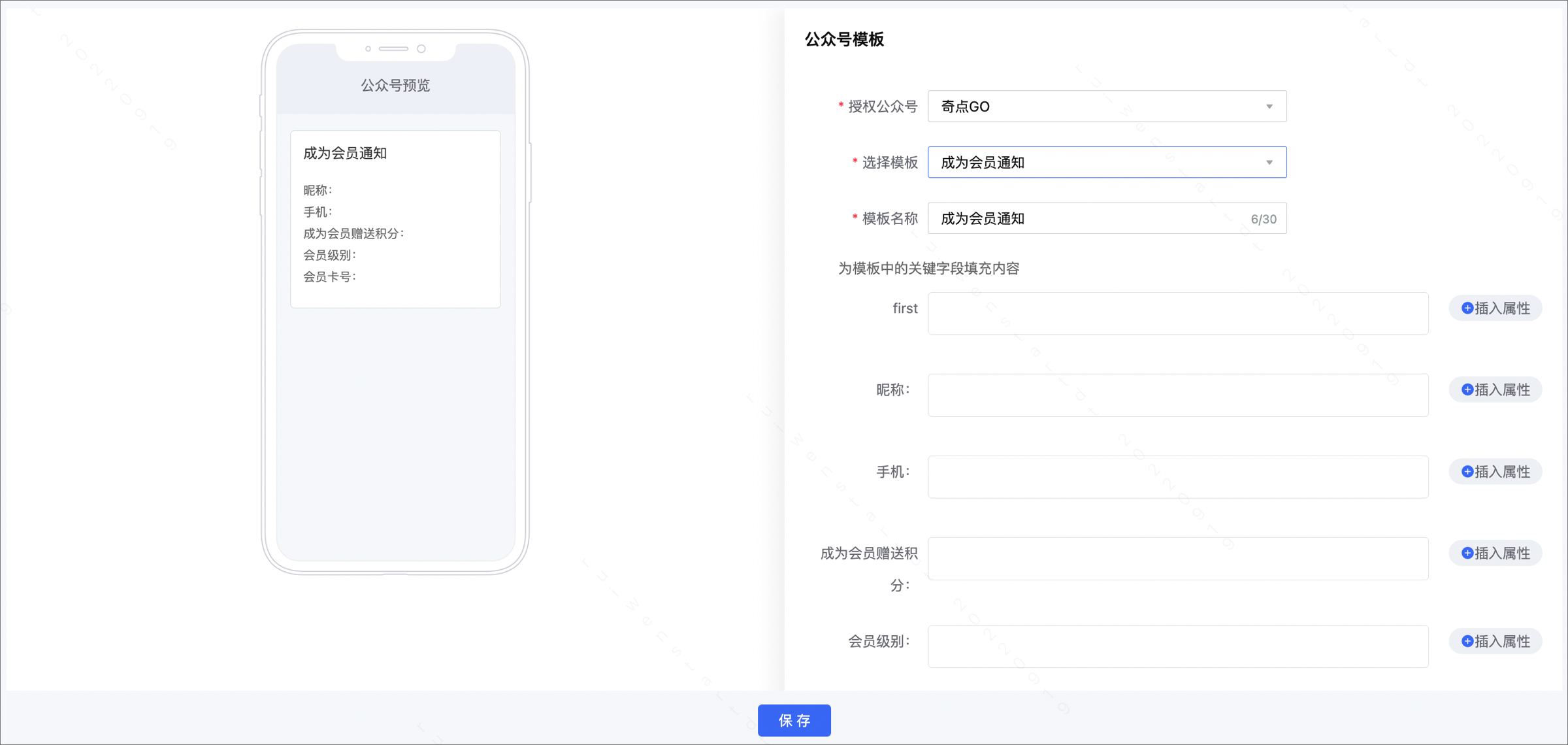Screen dimensions: 1568x745
Task: Click 插入属性 button for the 手机 field
Action: click(x=1495, y=472)
